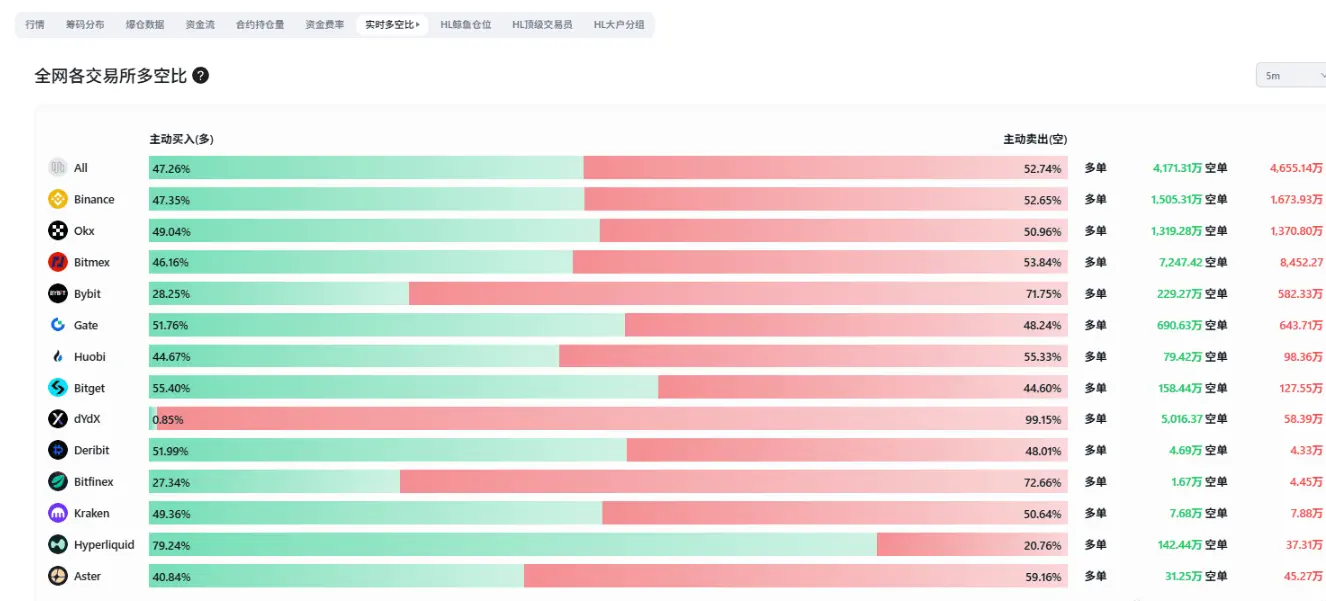Open the 5m time interval dropdown
The image size is (1326, 601).
(1291, 75)
